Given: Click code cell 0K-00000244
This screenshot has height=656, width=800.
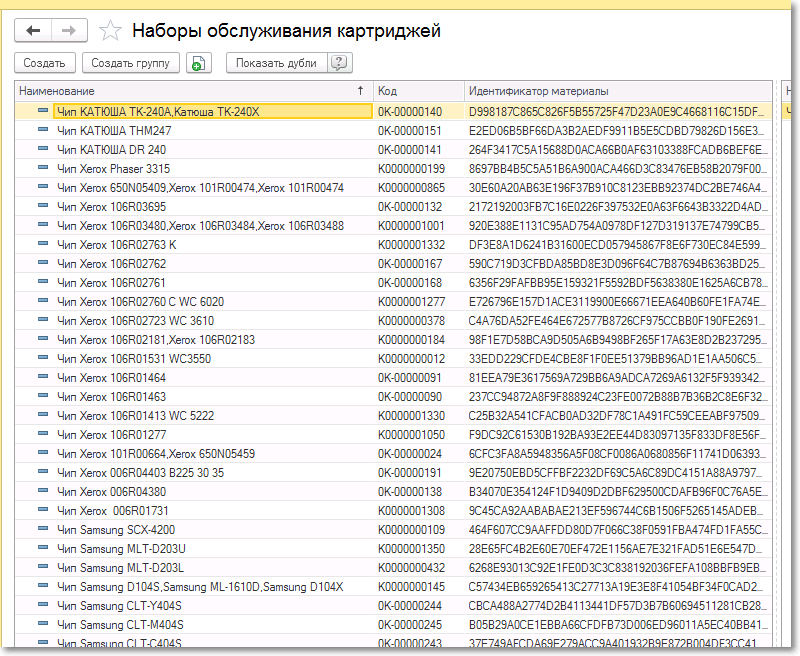Looking at the screenshot, I should tap(409, 605).
